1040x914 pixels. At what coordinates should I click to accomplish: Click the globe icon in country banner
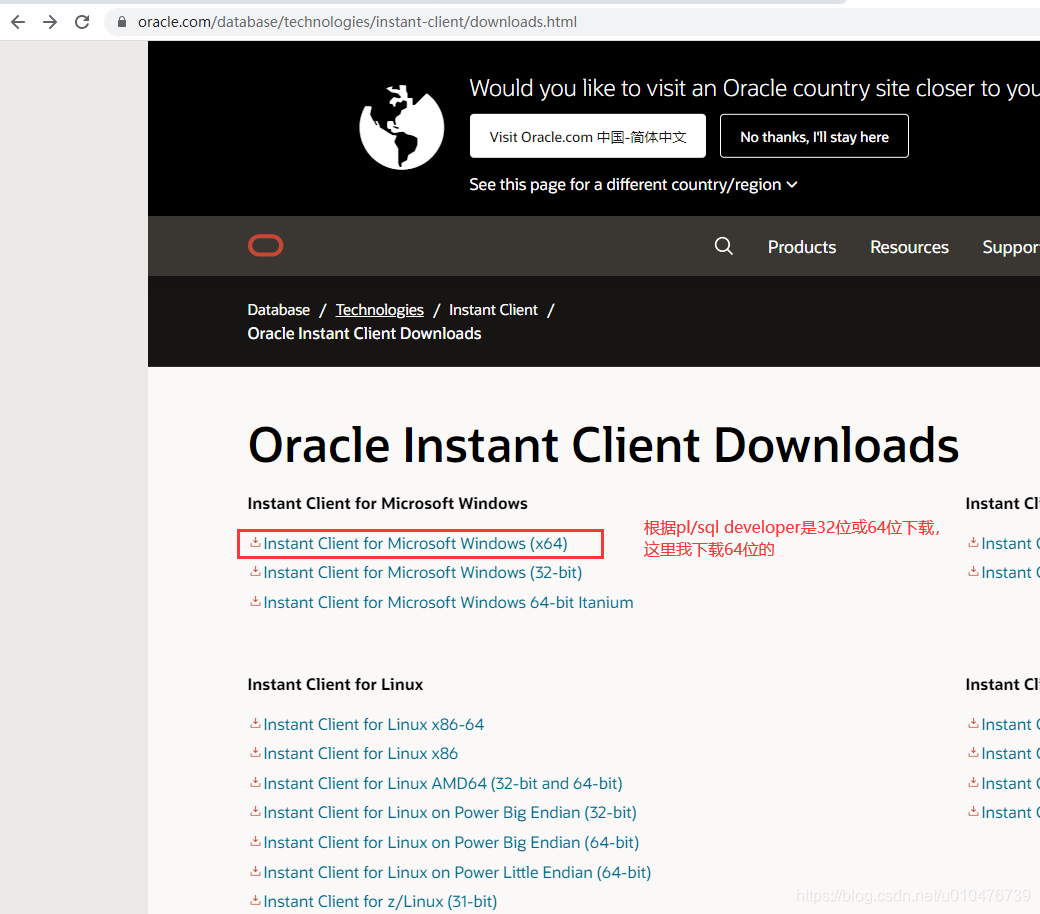coord(401,127)
